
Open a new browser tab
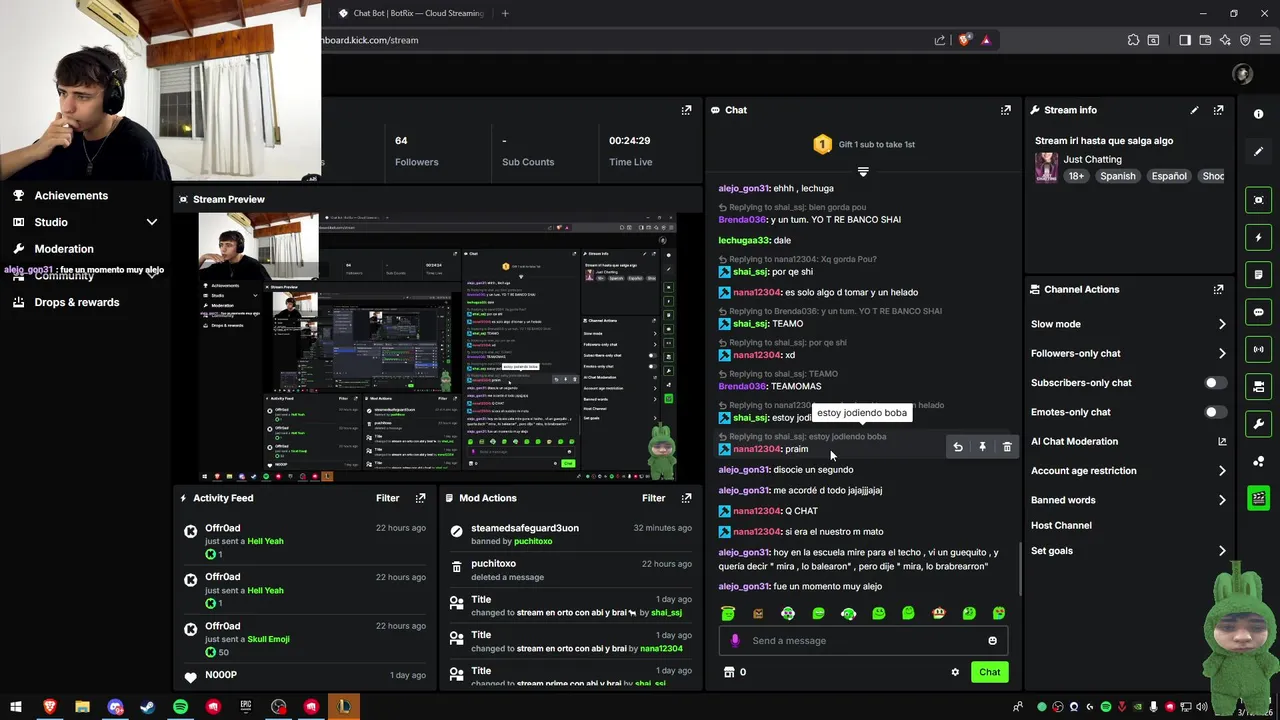(505, 13)
